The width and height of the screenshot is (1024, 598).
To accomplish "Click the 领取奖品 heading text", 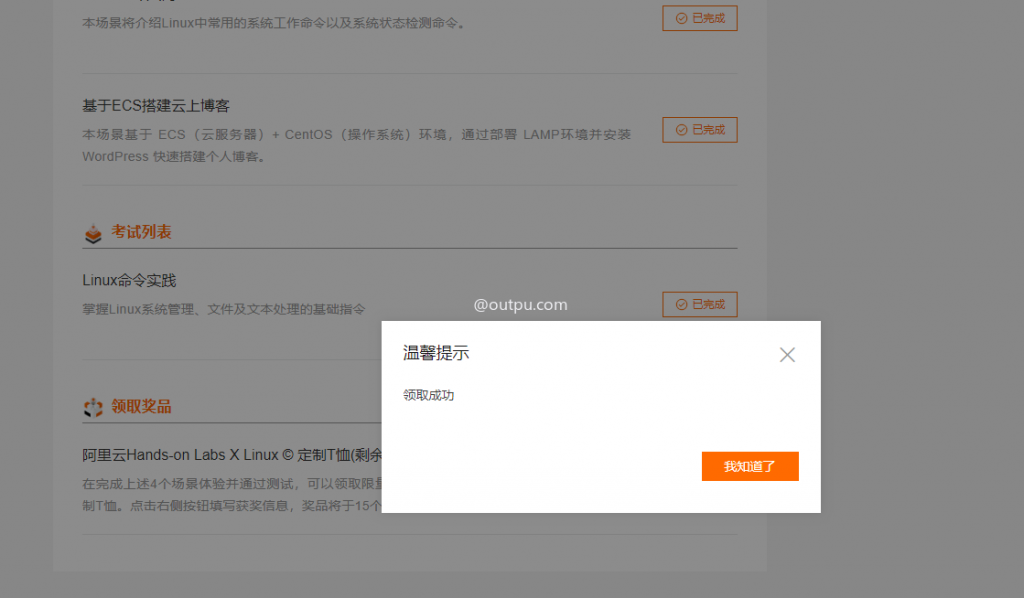I will click(x=141, y=406).
